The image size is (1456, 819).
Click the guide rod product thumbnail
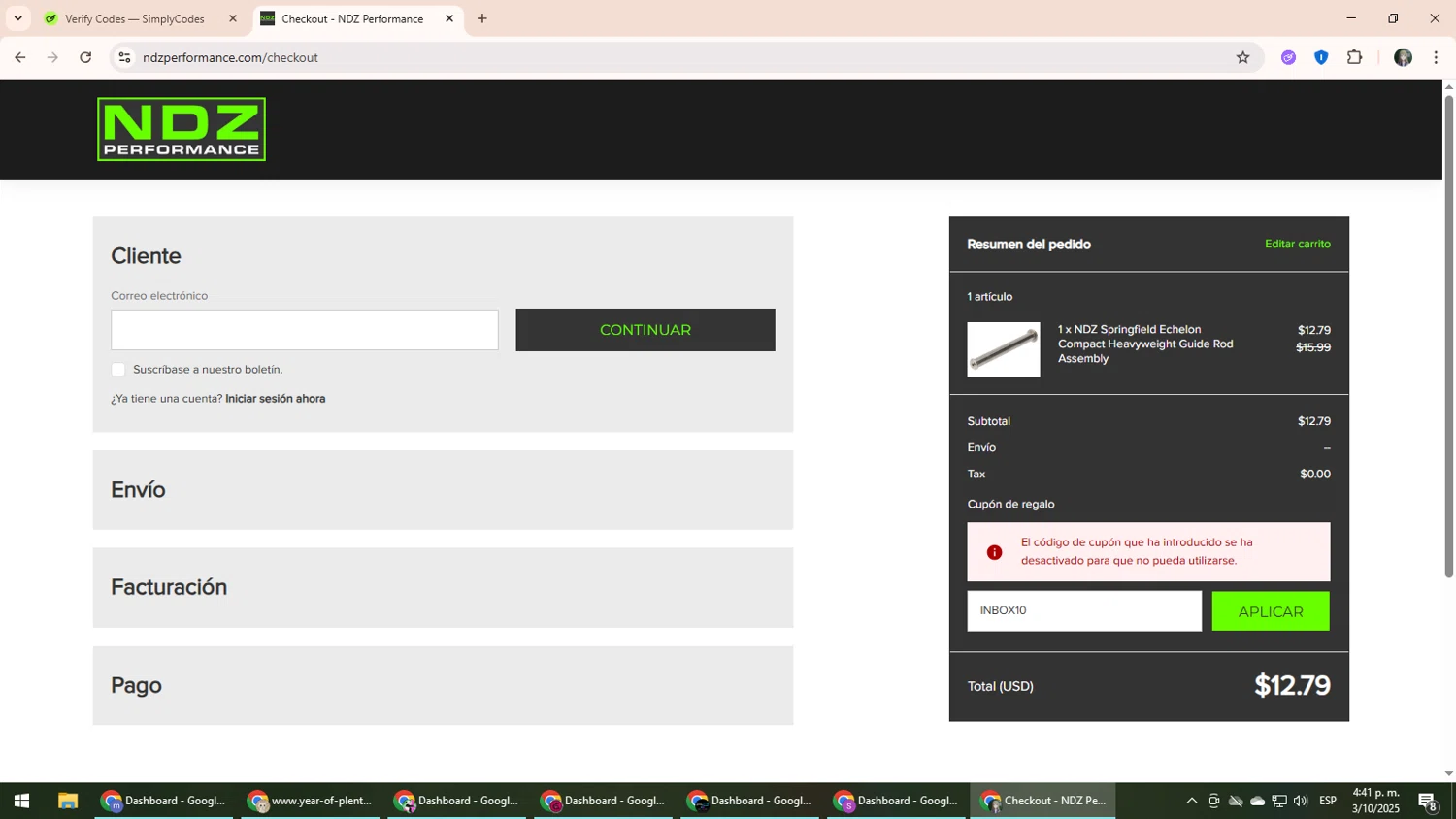(x=1004, y=349)
